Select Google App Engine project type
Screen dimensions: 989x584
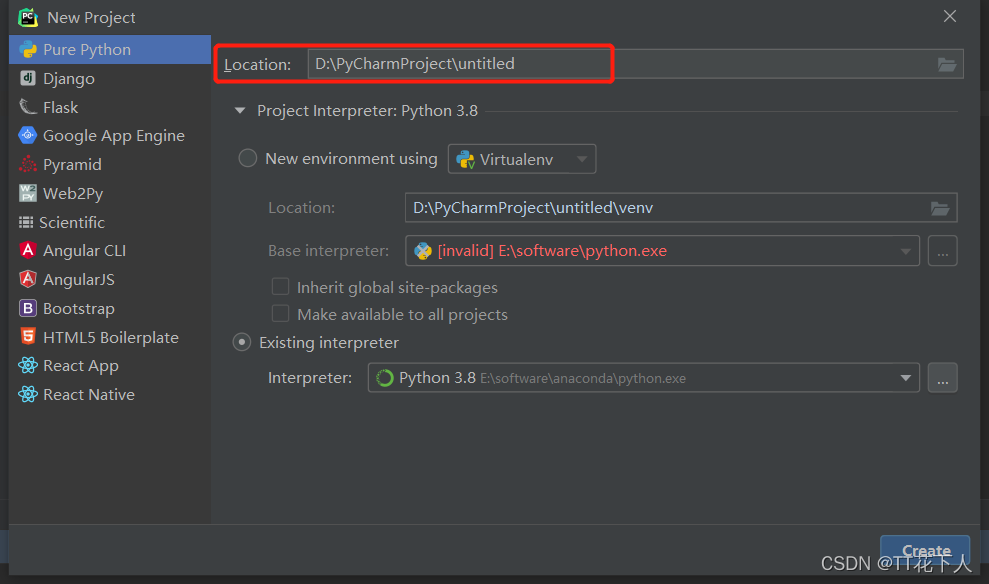[x=110, y=136]
